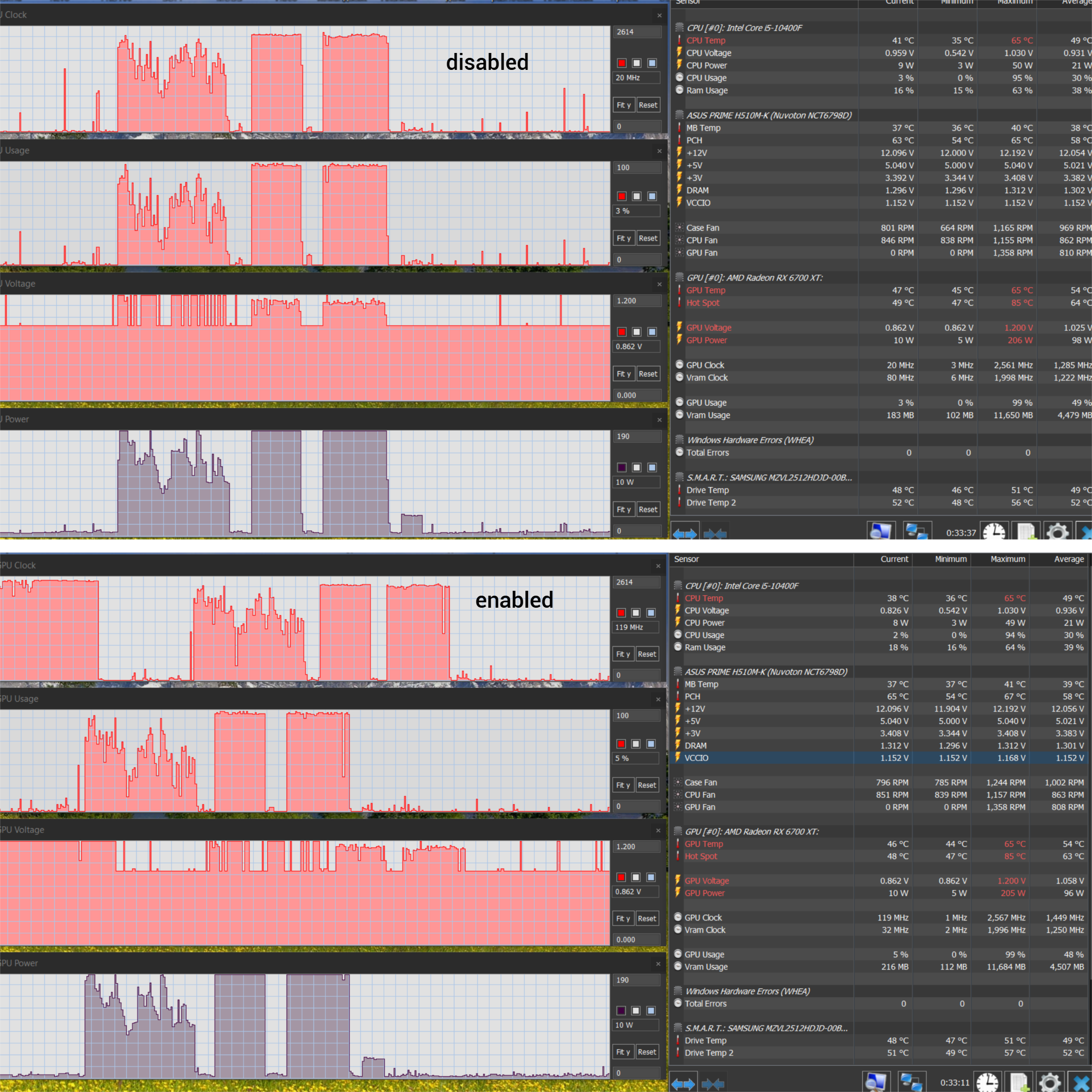
Task: Click collapse arrows icon in the 0:33:11 toolbar
Action: (x=713, y=1084)
